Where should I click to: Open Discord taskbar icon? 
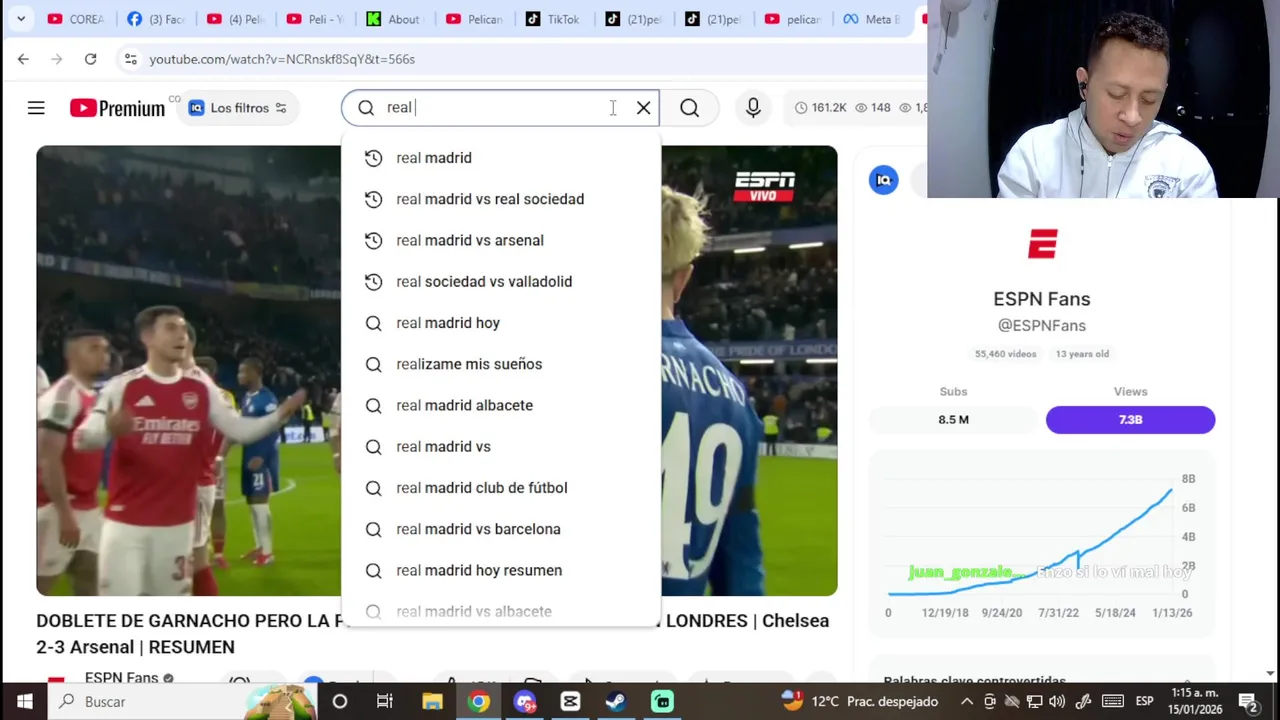point(525,702)
